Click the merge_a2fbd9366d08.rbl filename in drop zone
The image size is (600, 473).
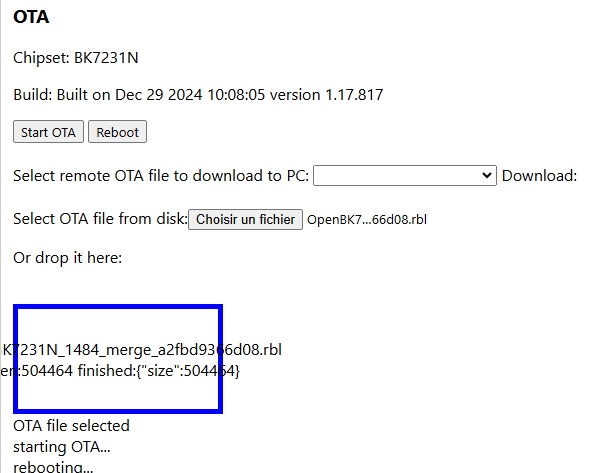[141, 350]
